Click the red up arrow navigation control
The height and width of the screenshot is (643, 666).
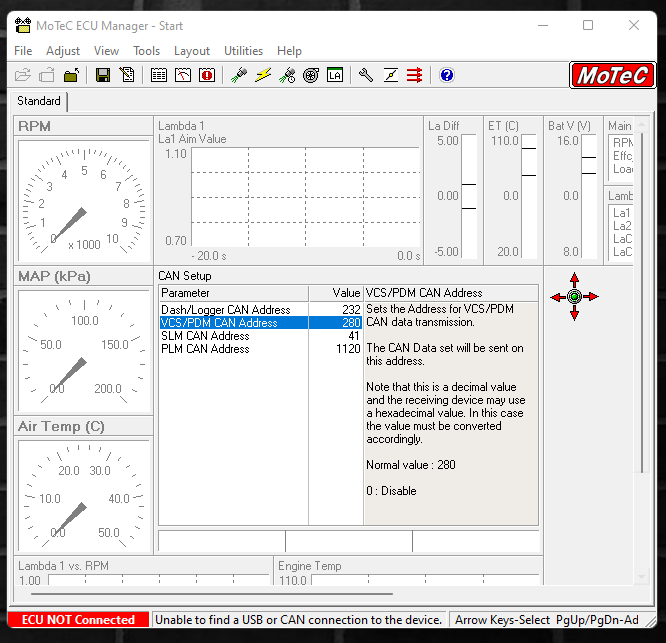574,279
